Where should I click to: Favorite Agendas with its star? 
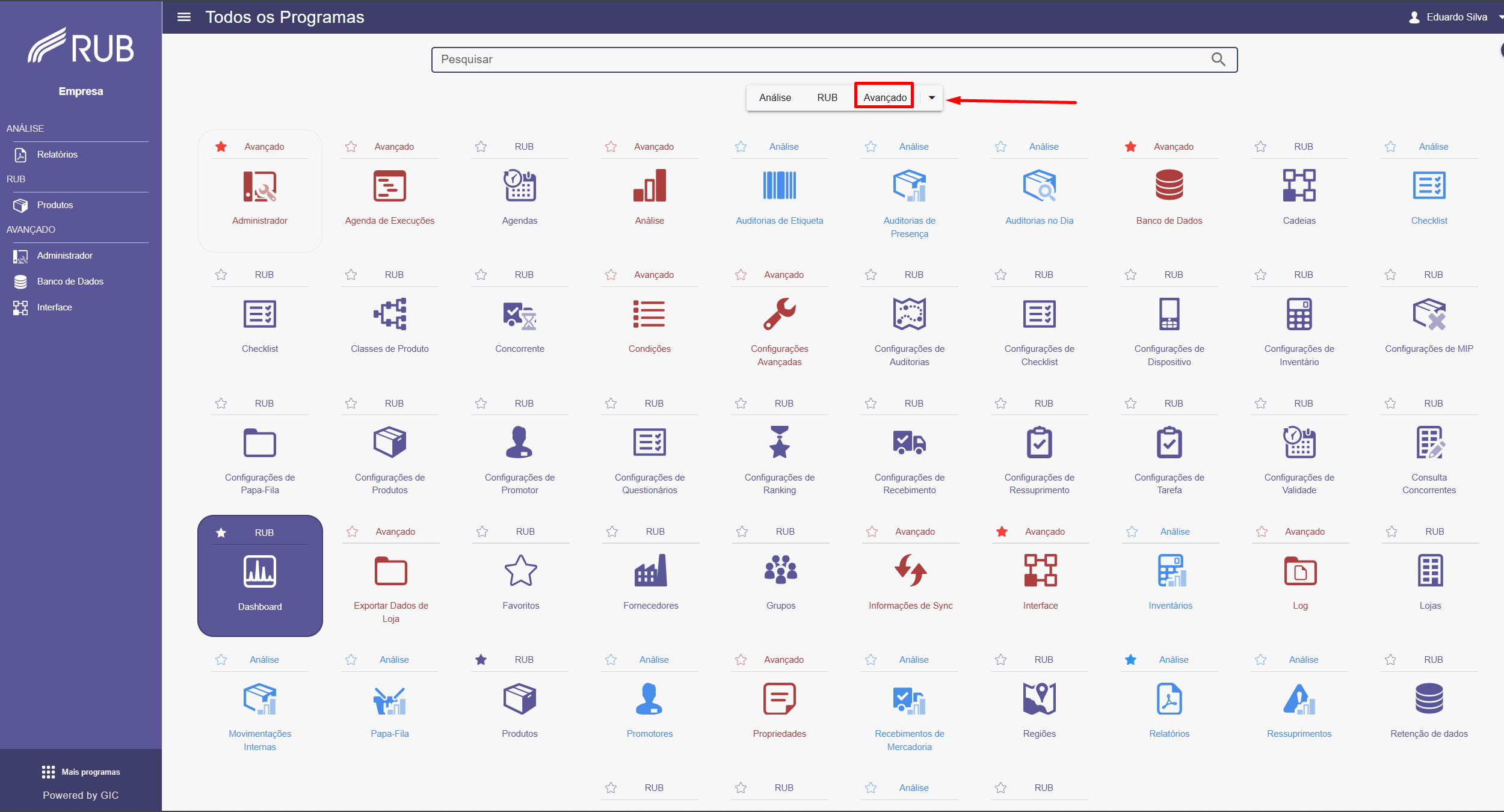(x=481, y=147)
